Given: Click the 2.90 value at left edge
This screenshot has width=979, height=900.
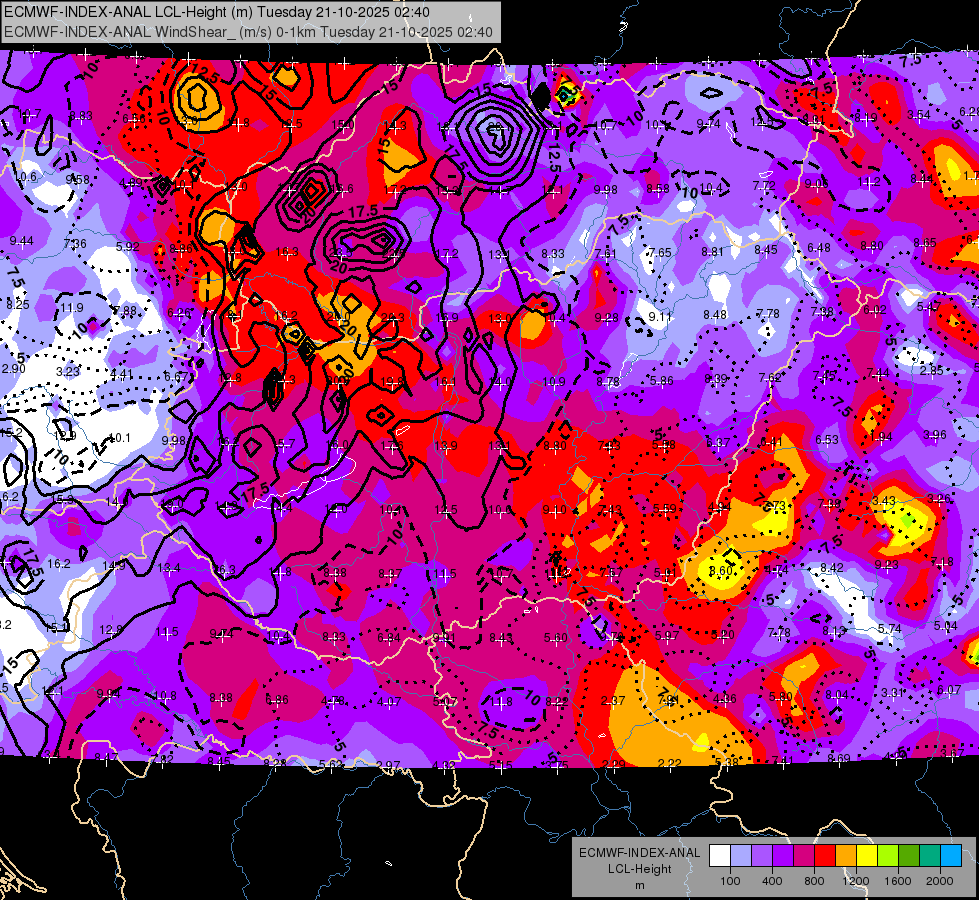Looking at the screenshot, I should pos(13,368).
